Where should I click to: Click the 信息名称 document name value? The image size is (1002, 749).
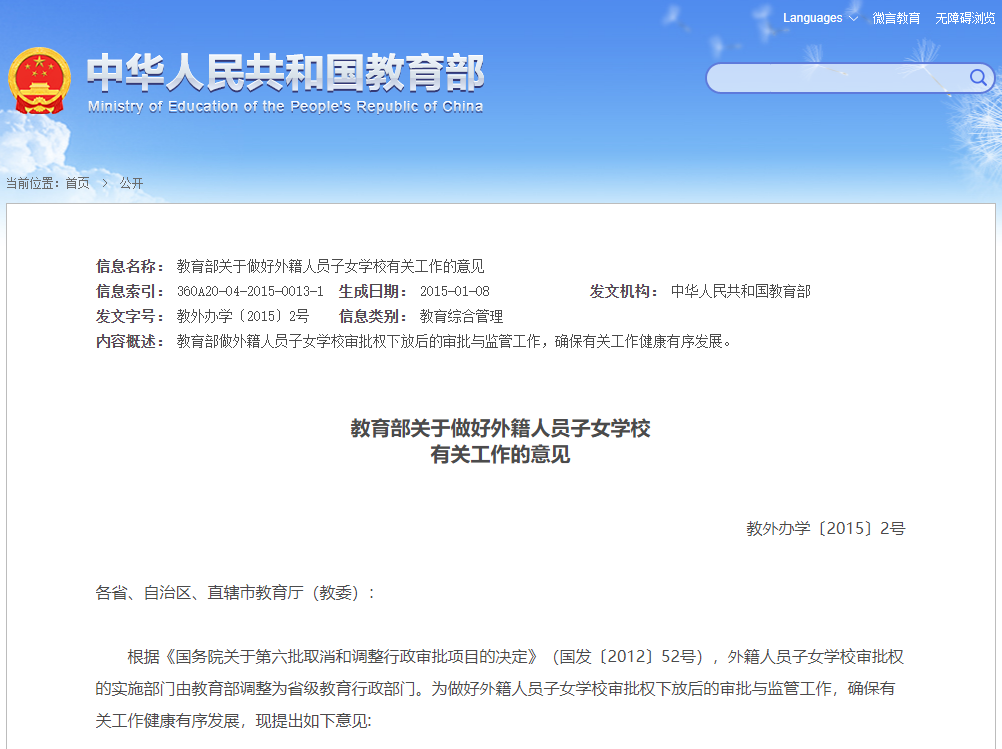[x=330, y=266]
